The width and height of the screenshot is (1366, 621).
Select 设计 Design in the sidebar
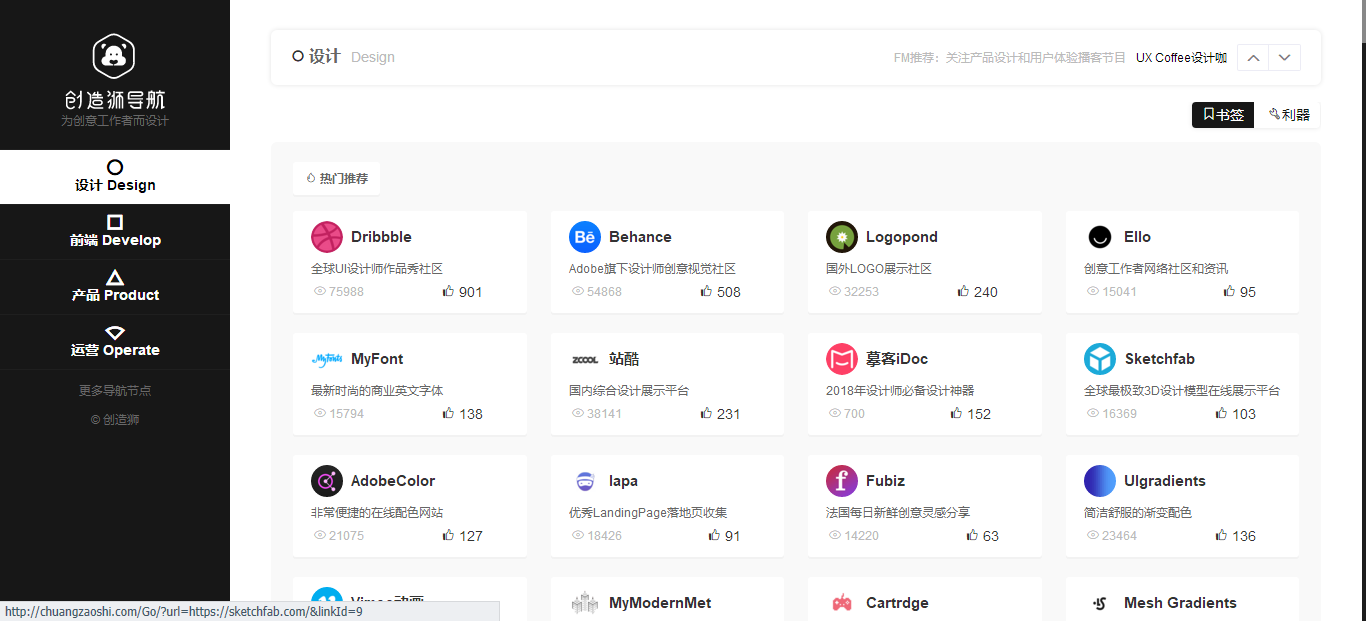tap(115, 177)
